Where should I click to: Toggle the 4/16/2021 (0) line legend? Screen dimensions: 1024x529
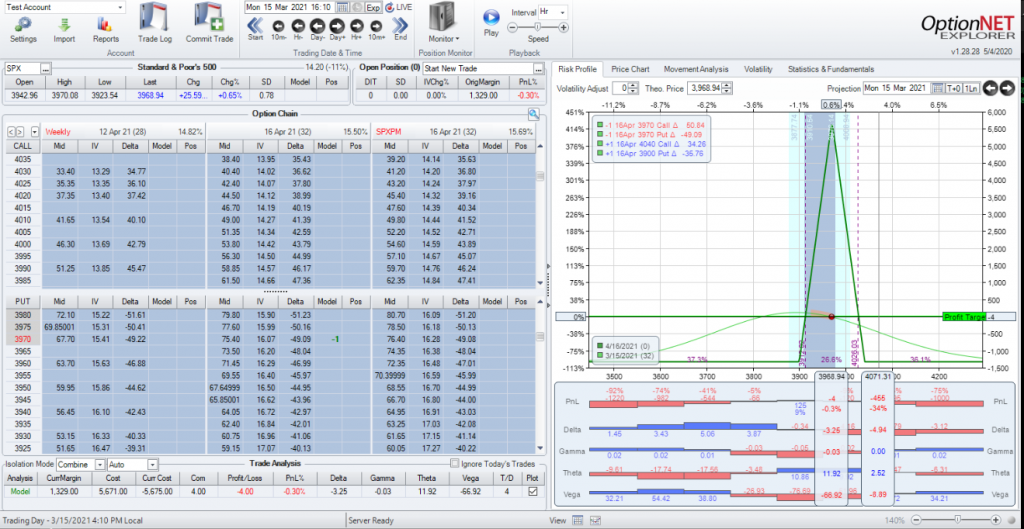click(x=599, y=345)
